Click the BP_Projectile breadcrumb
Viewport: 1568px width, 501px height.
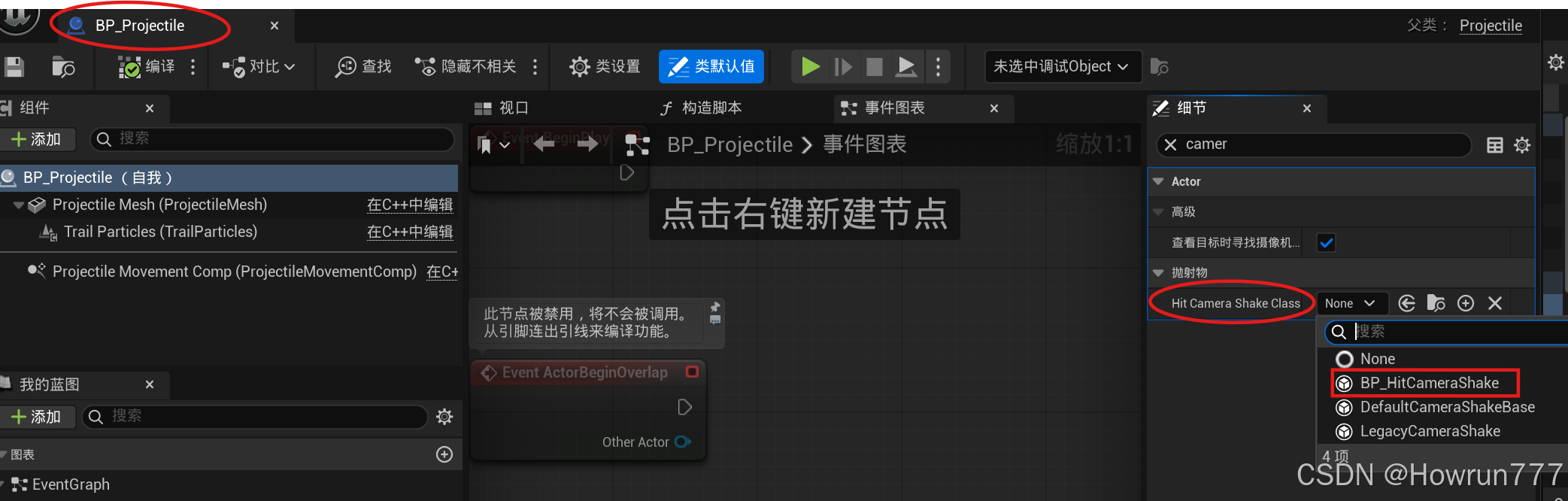[729, 144]
